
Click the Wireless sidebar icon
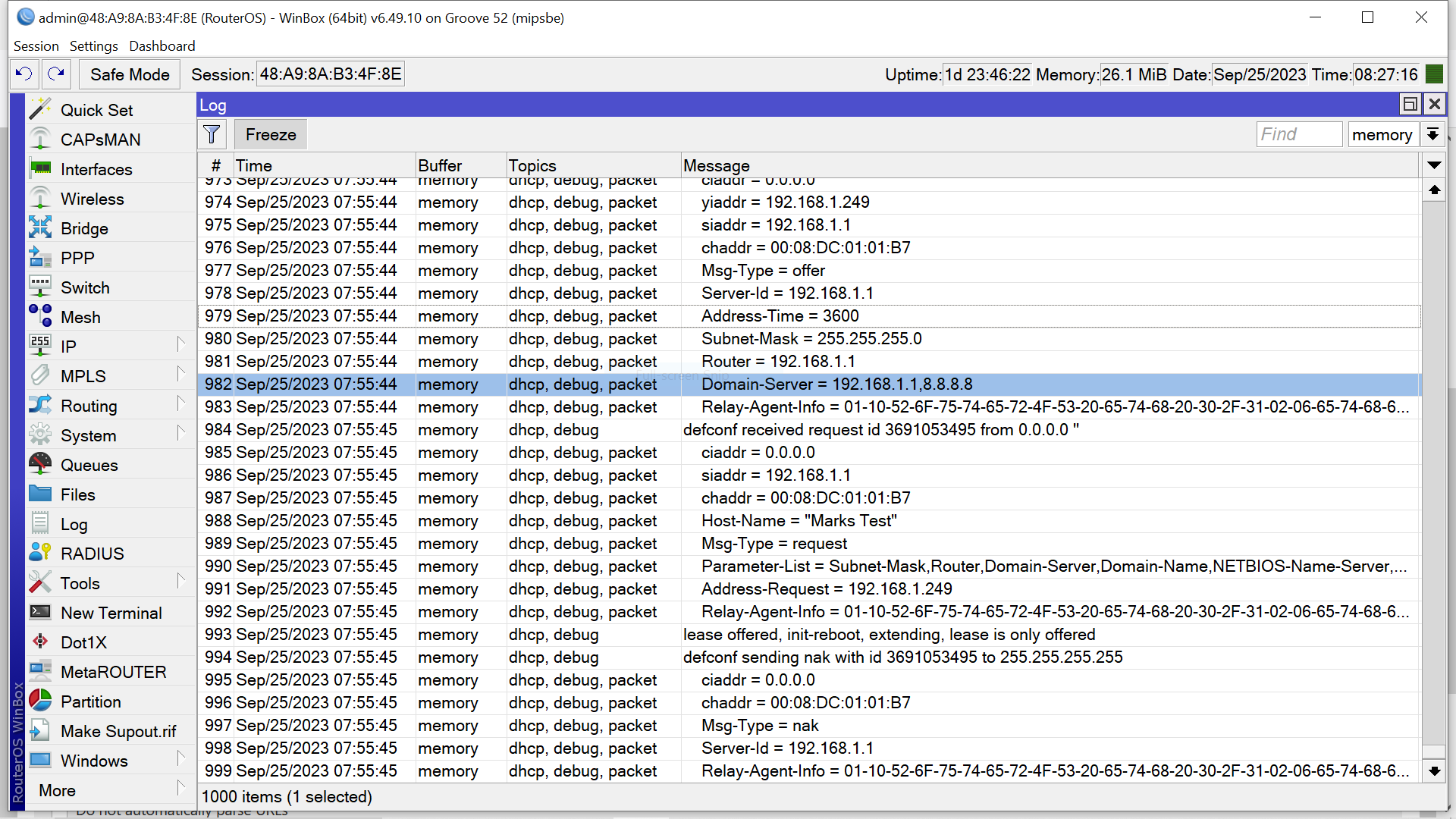40,199
